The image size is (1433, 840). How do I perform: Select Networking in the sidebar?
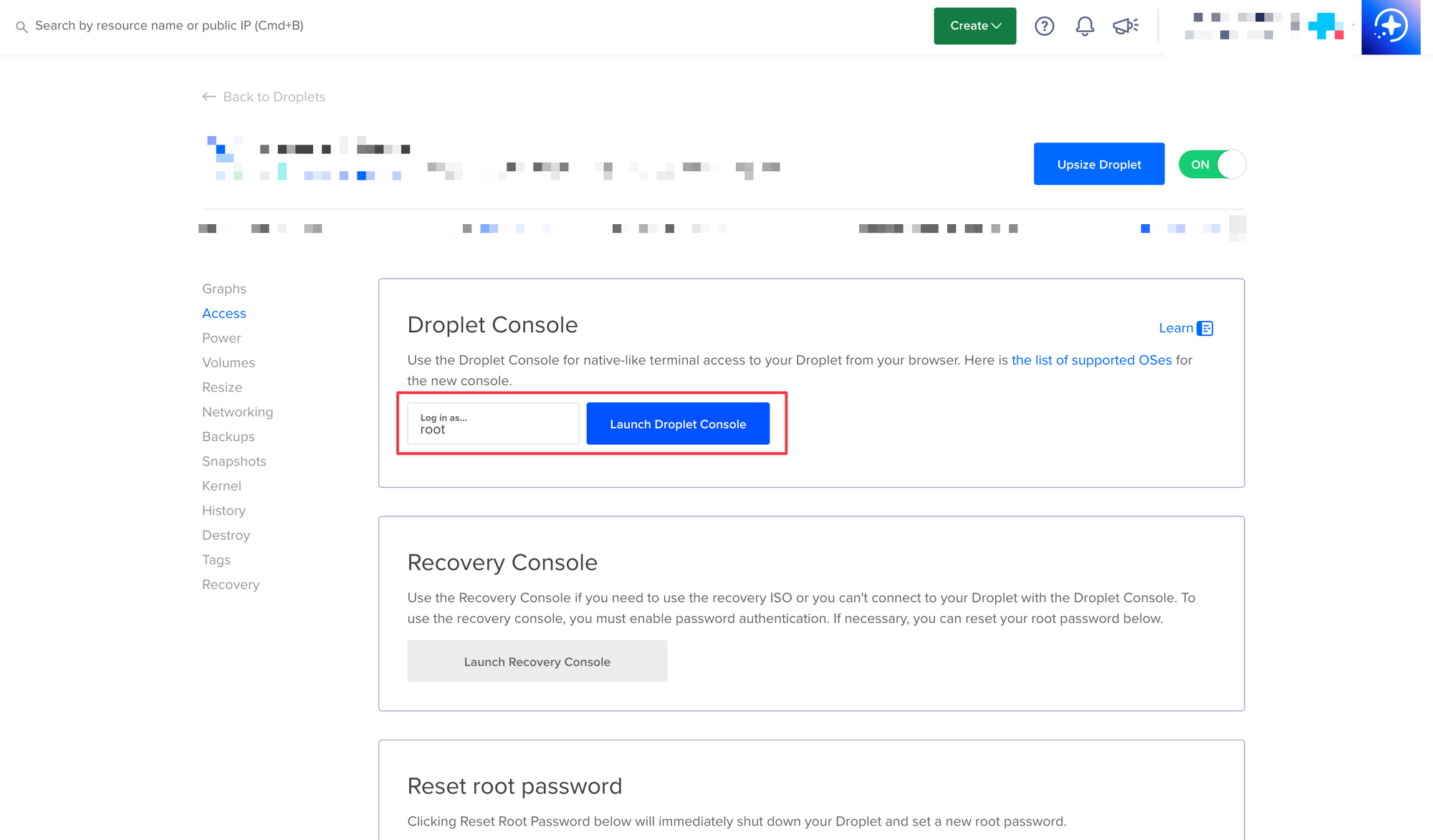(237, 412)
